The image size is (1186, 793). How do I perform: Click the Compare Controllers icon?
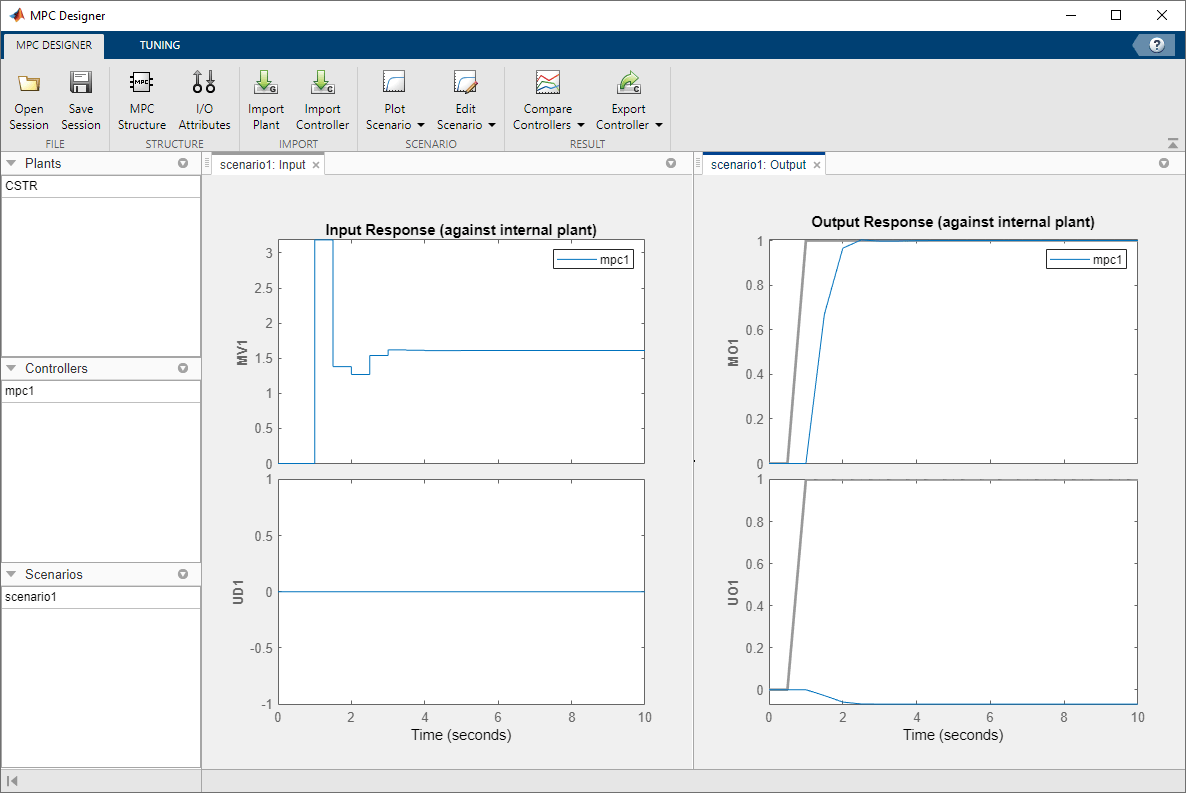click(548, 82)
